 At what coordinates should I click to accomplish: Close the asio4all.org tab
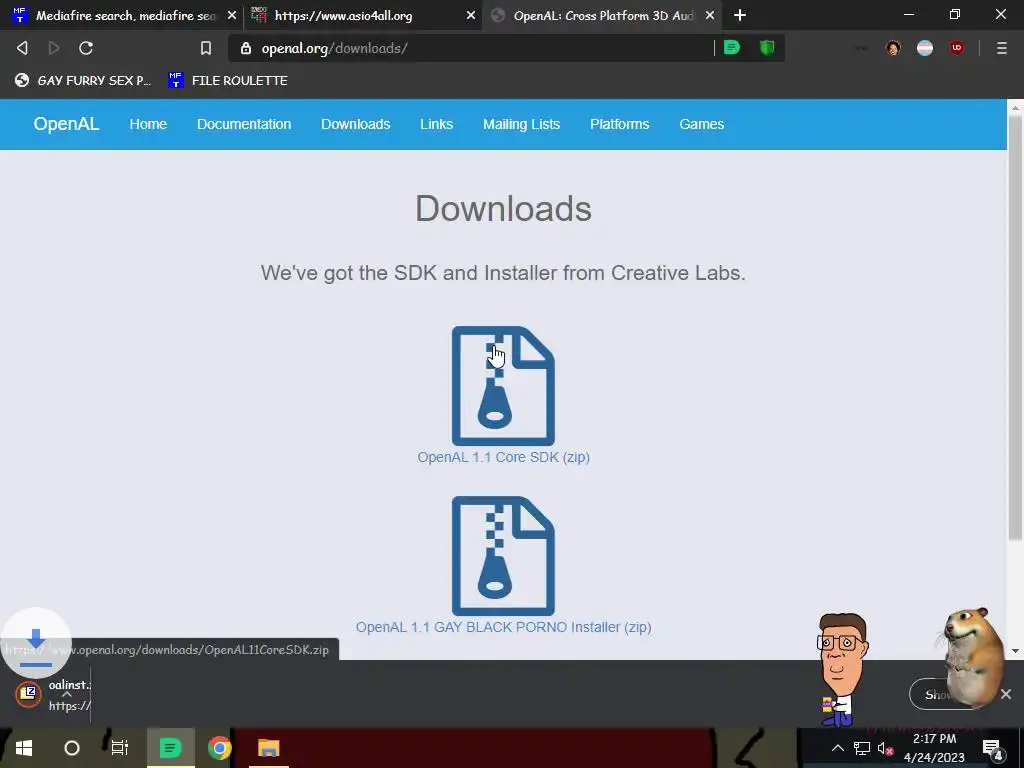click(x=471, y=15)
